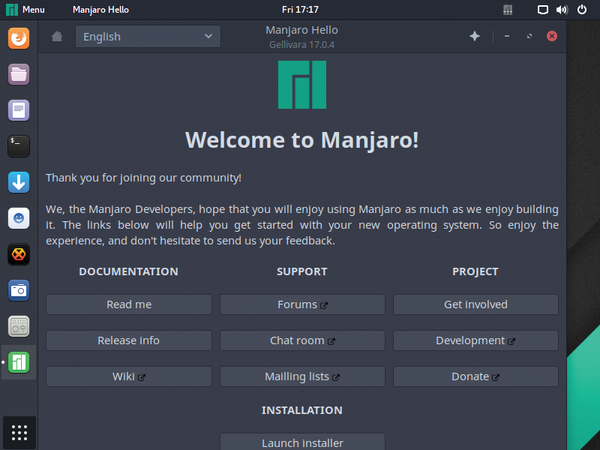Click the grid tray icon in top panel
This screenshot has width=600, height=450.
coord(508,10)
